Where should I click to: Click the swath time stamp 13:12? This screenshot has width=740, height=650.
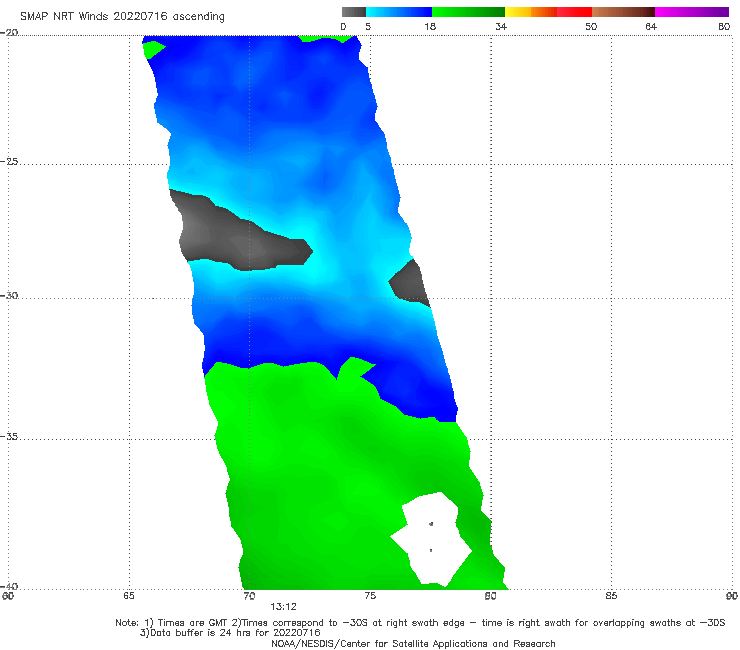click(283, 607)
